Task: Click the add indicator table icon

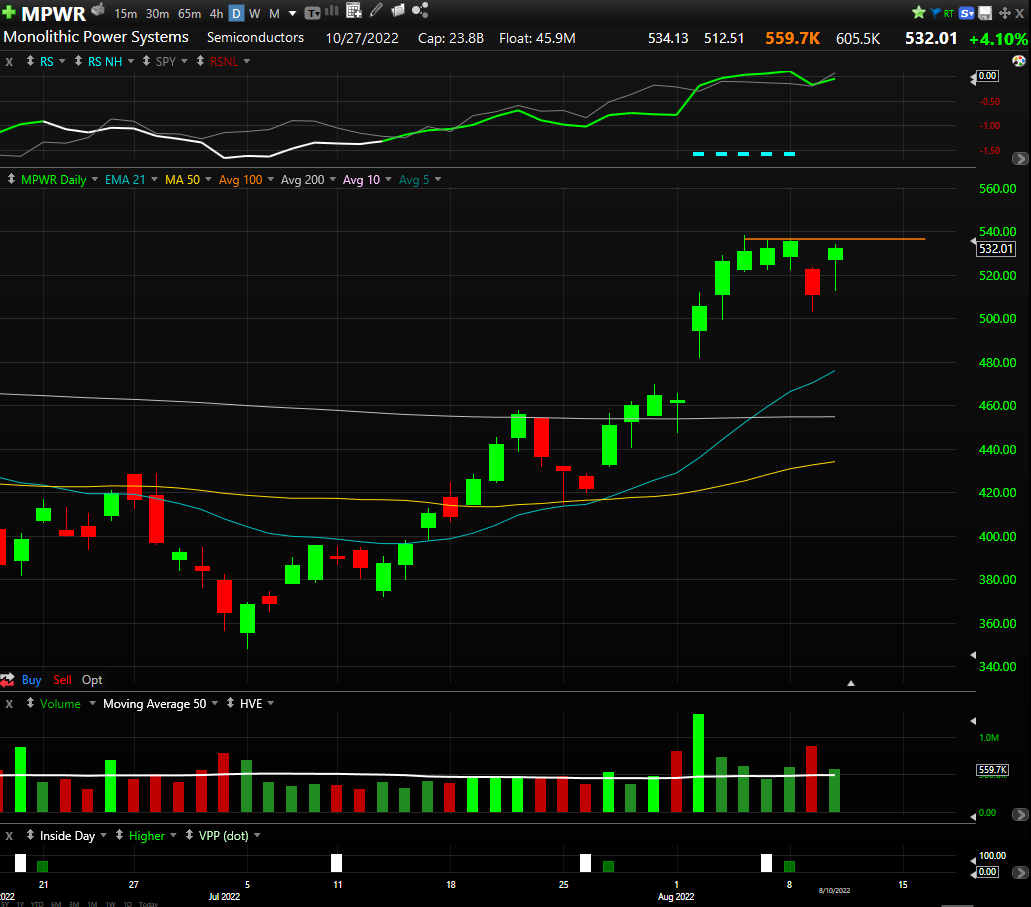Action: (354, 11)
